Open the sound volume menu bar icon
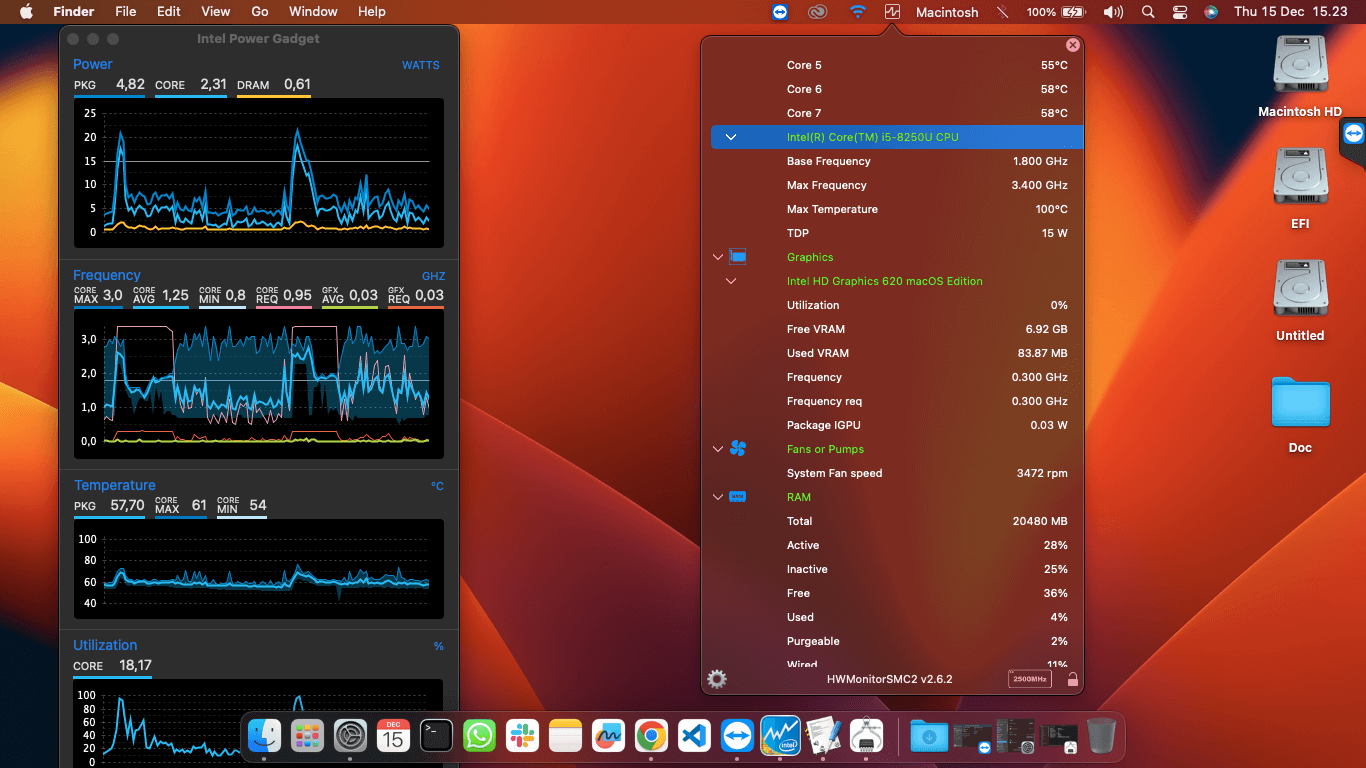Screen dimensions: 1366x768 coord(1113,12)
